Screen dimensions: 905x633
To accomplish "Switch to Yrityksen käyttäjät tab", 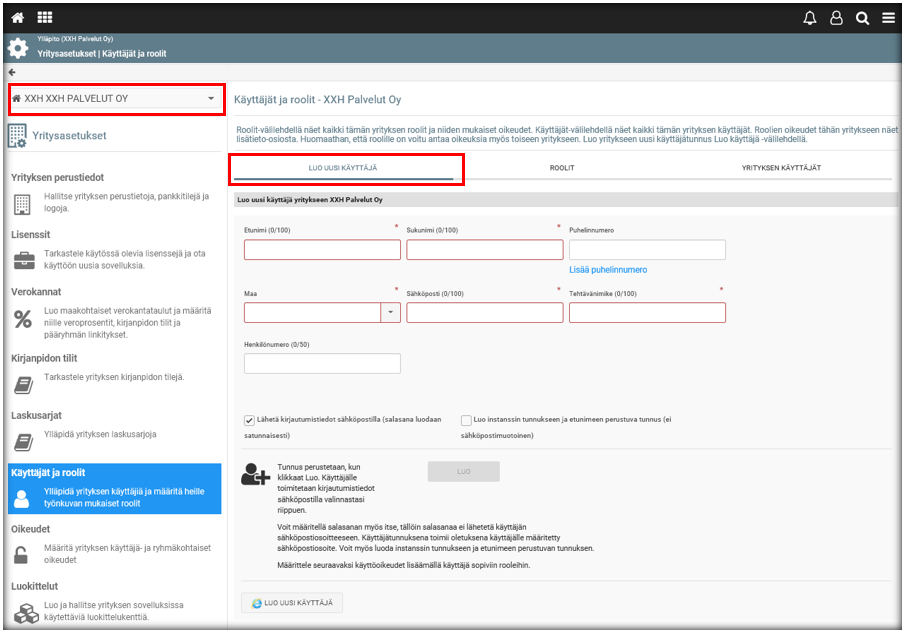I will pos(781,168).
